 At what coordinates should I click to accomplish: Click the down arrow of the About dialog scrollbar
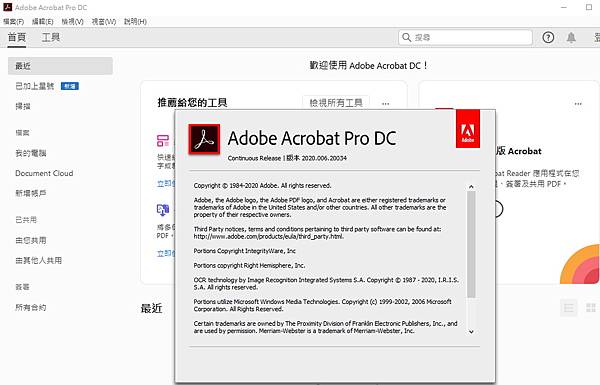pos(471,332)
